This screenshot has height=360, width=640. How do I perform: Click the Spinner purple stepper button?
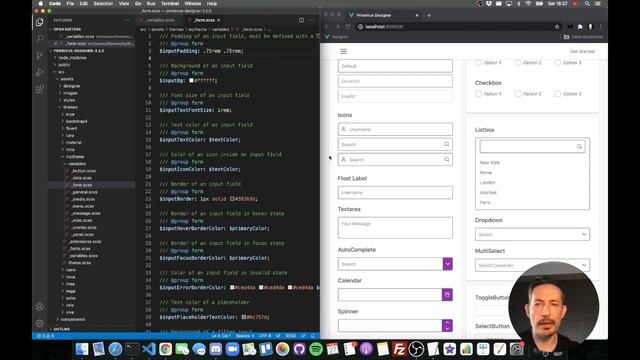click(x=447, y=325)
